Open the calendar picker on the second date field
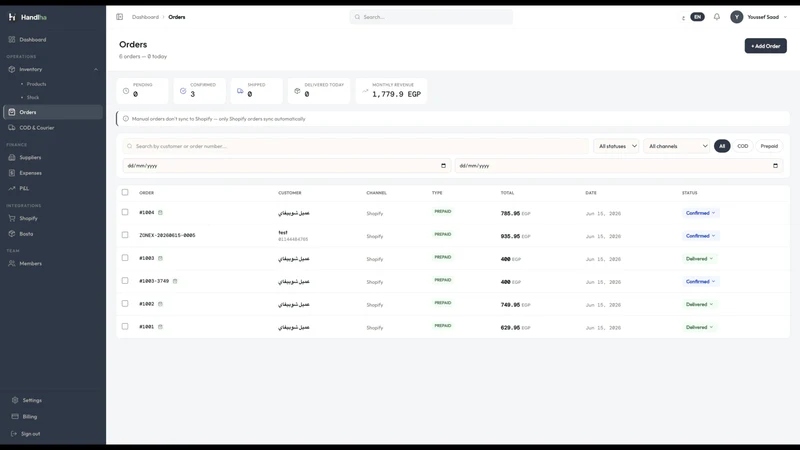Image resolution: width=800 pixels, height=450 pixels. point(776,165)
